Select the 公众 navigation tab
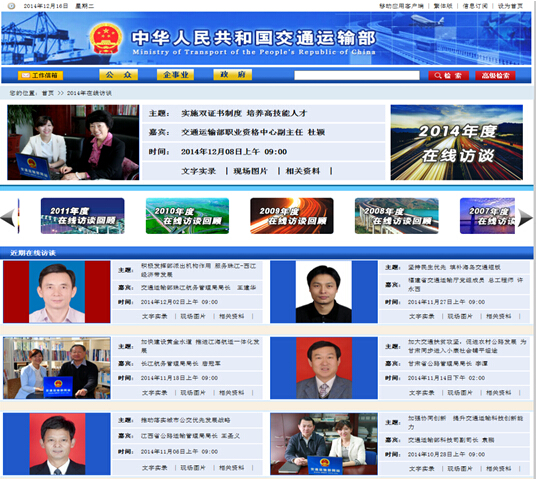The image size is (536, 479). (118, 75)
